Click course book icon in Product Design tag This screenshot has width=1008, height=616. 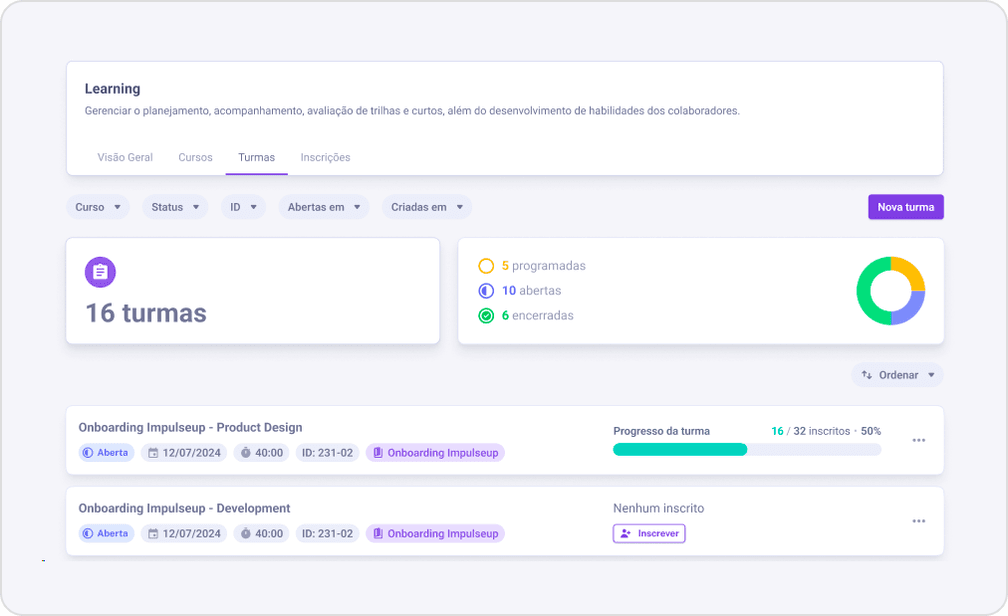[x=378, y=453]
